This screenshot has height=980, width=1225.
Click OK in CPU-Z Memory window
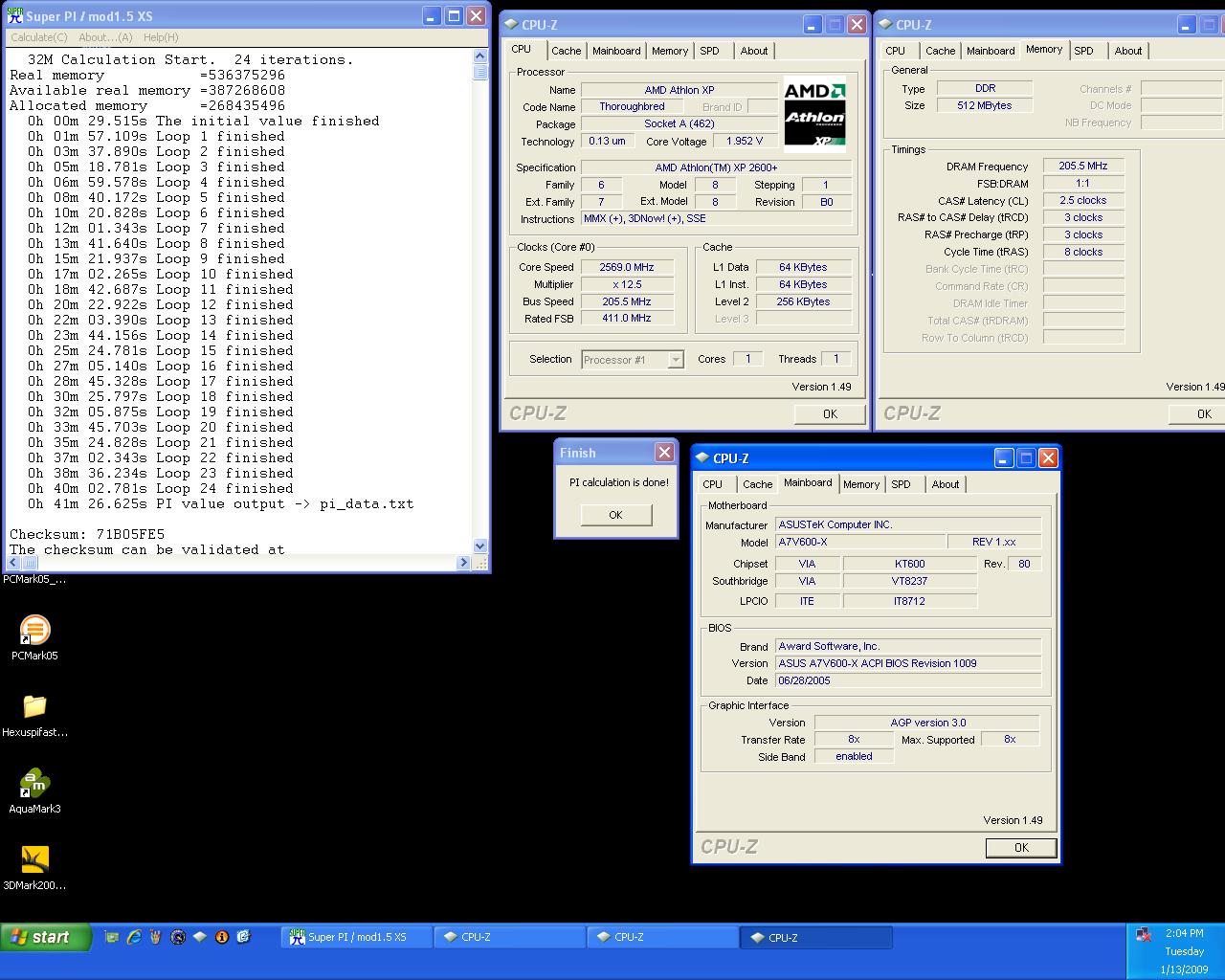[1196, 413]
